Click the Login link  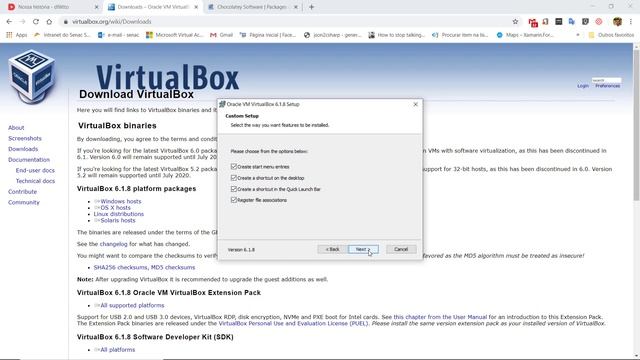(583, 86)
